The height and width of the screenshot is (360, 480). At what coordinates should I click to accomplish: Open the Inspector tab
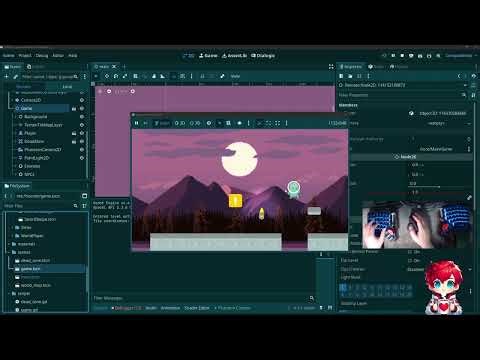tap(351, 67)
